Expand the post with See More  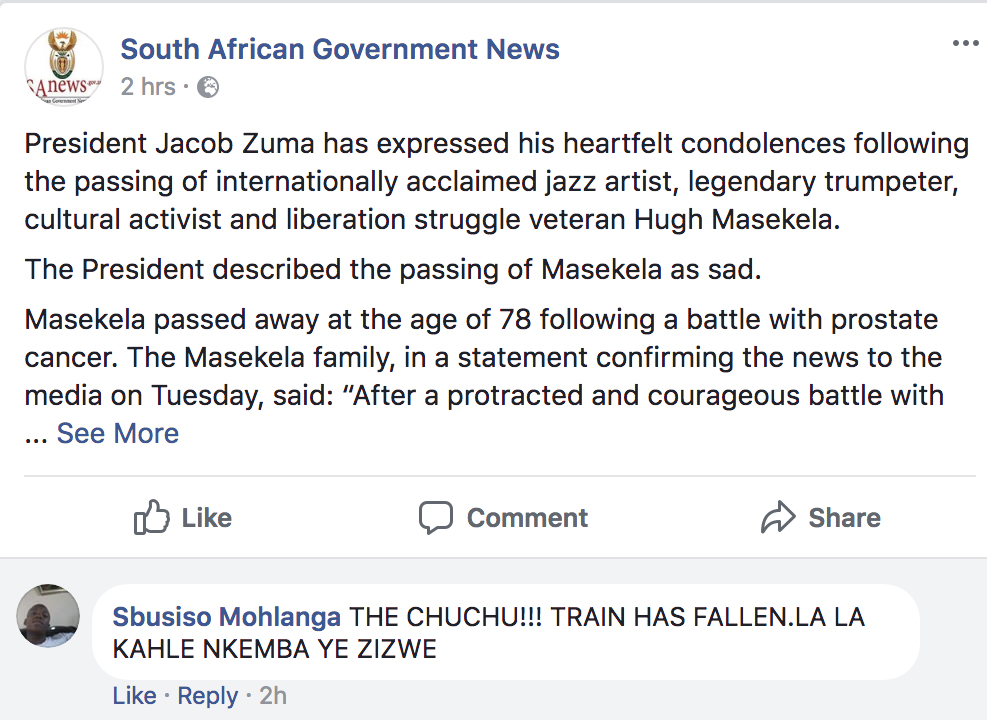pos(118,433)
